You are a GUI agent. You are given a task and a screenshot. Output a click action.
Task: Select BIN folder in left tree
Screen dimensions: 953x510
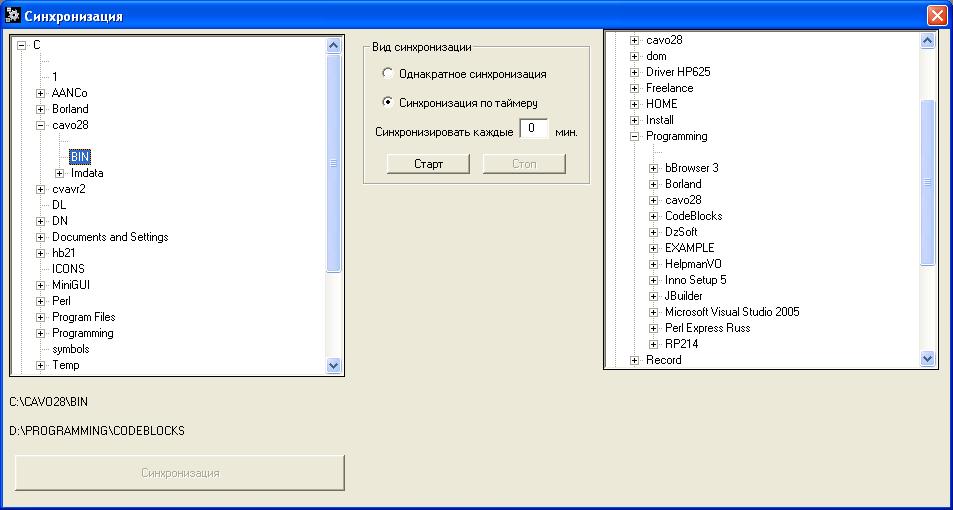80,157
